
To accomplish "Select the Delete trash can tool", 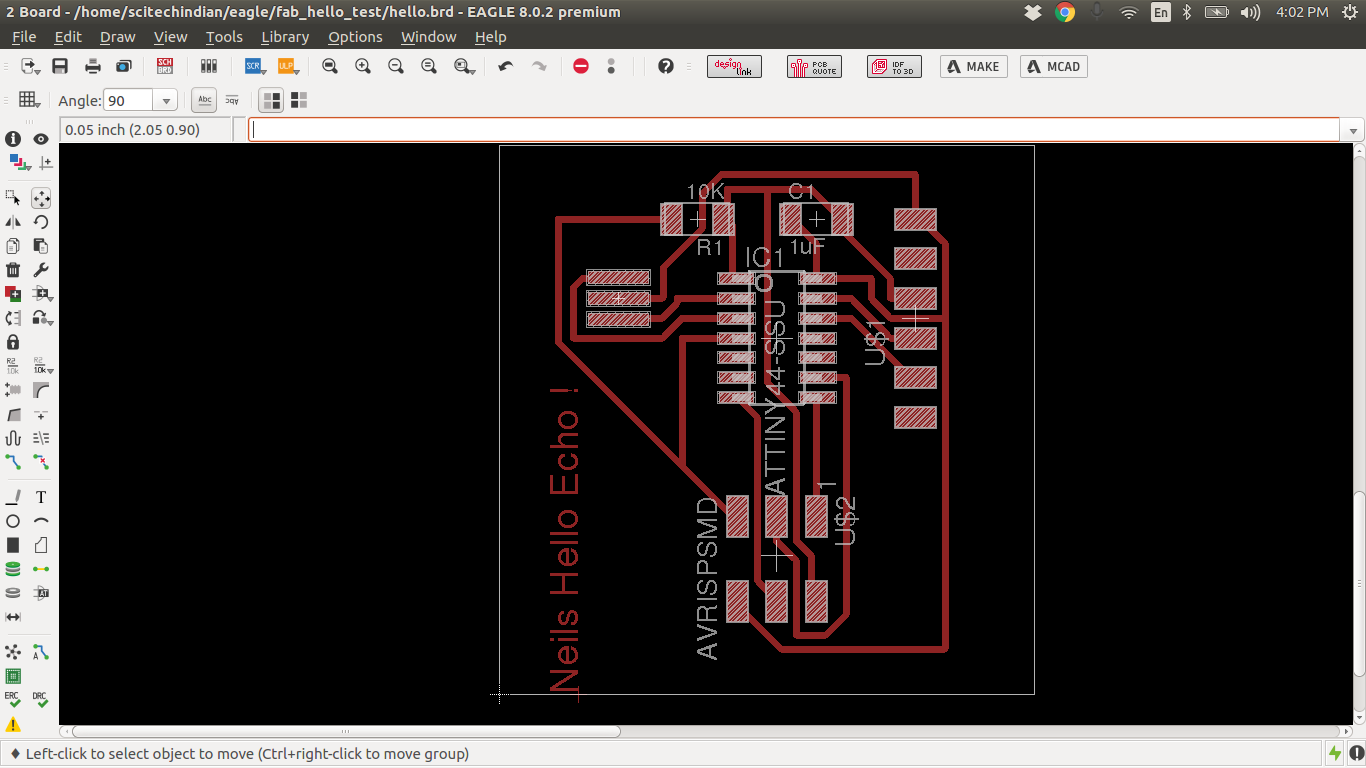I will point(13,270).
